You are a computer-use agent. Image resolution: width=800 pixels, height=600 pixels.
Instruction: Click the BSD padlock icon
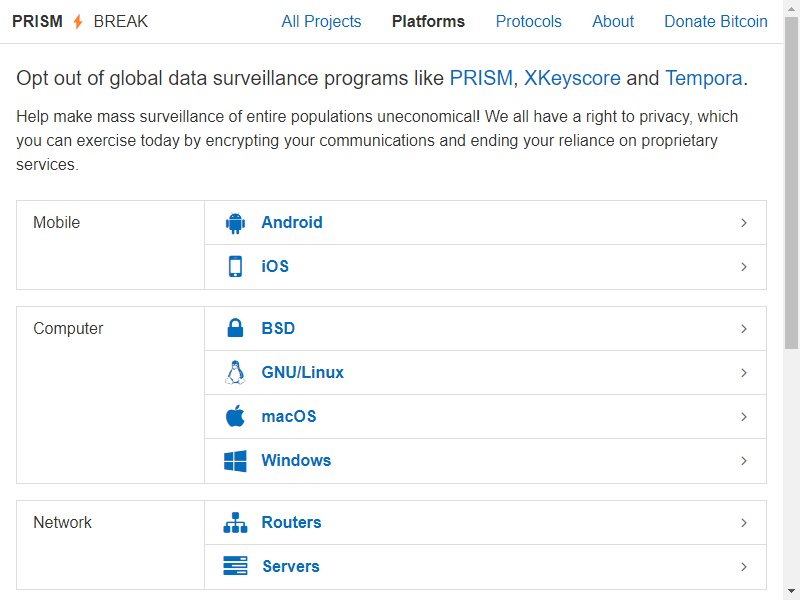(235, 328)
